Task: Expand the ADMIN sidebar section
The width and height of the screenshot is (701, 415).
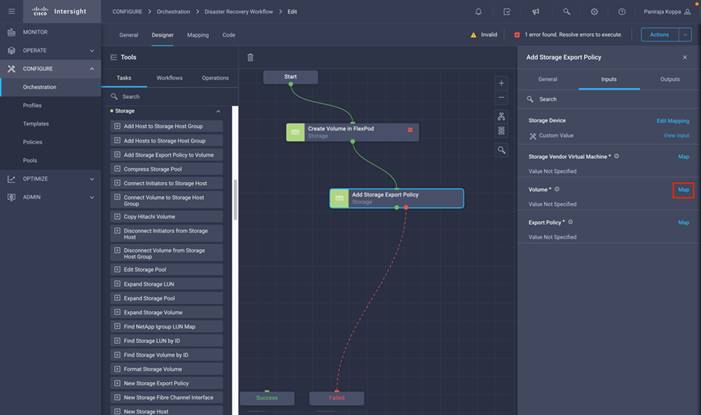Action: click(x=92, y=197)
